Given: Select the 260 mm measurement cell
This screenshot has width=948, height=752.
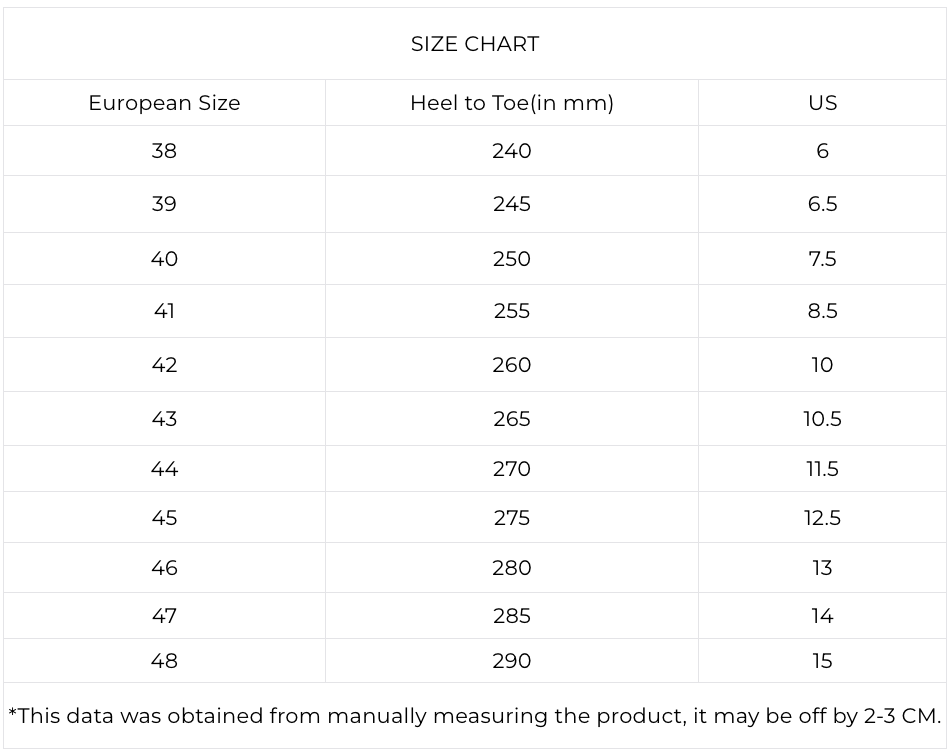Looking at the screenshot, I should [x=511, y=365].
